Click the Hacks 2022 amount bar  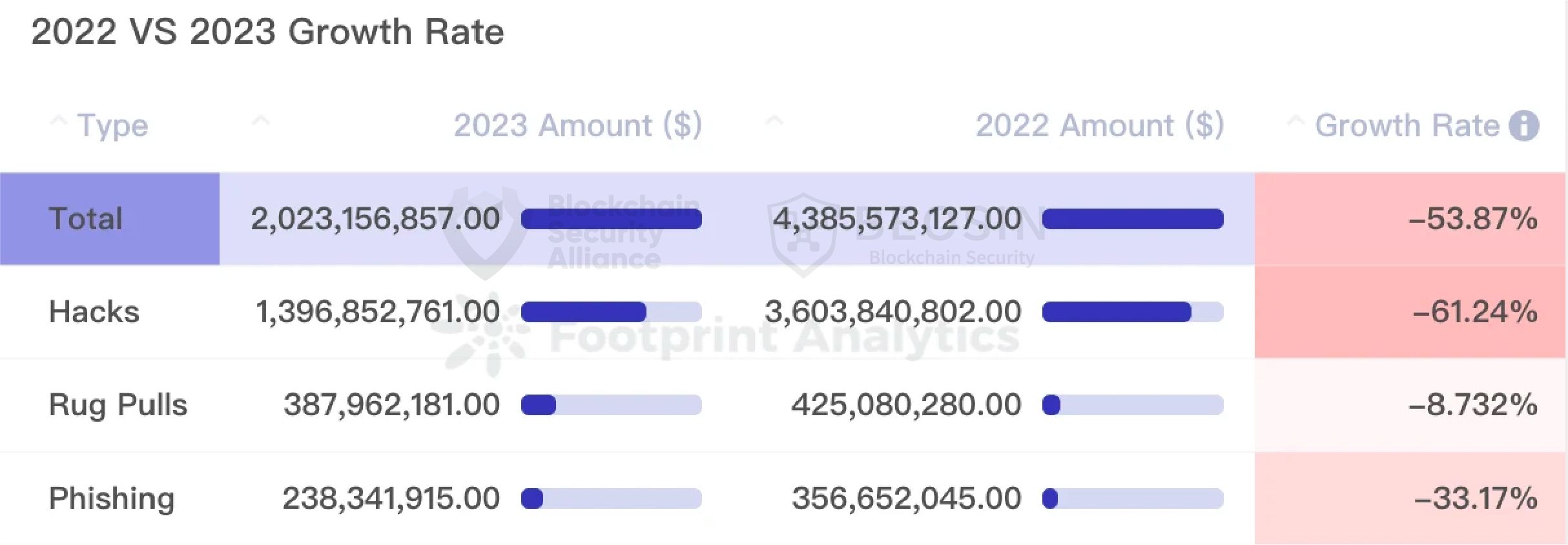1132,312
